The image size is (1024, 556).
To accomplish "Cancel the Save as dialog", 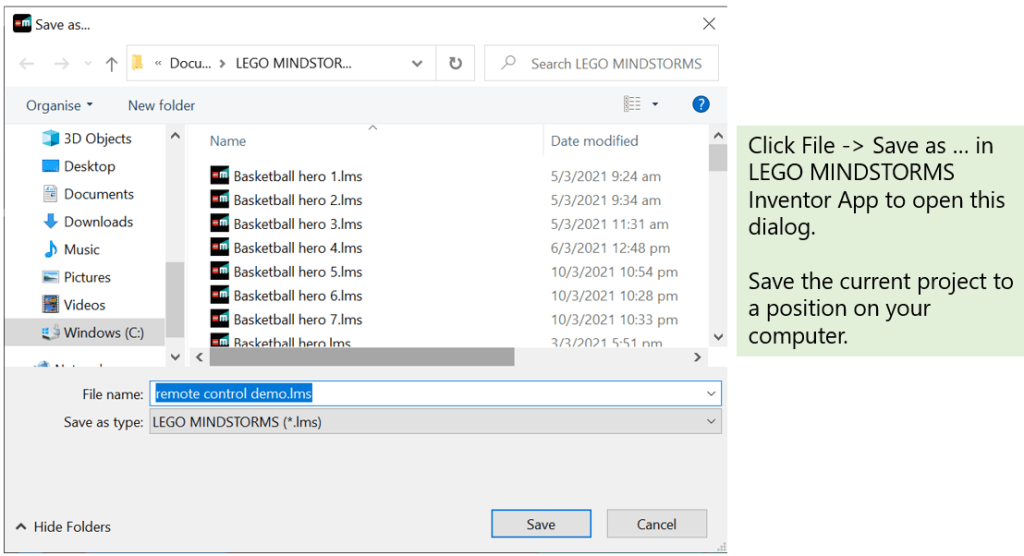I will coord(656,524).
